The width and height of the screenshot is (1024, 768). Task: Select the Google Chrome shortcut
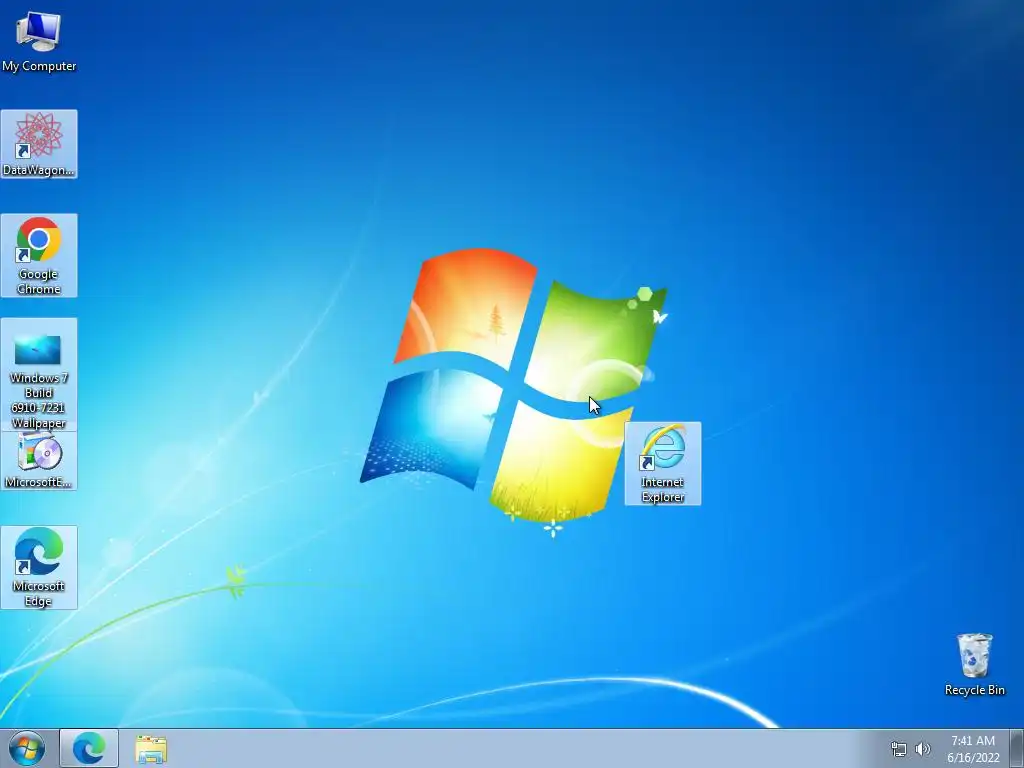[39, 255]
